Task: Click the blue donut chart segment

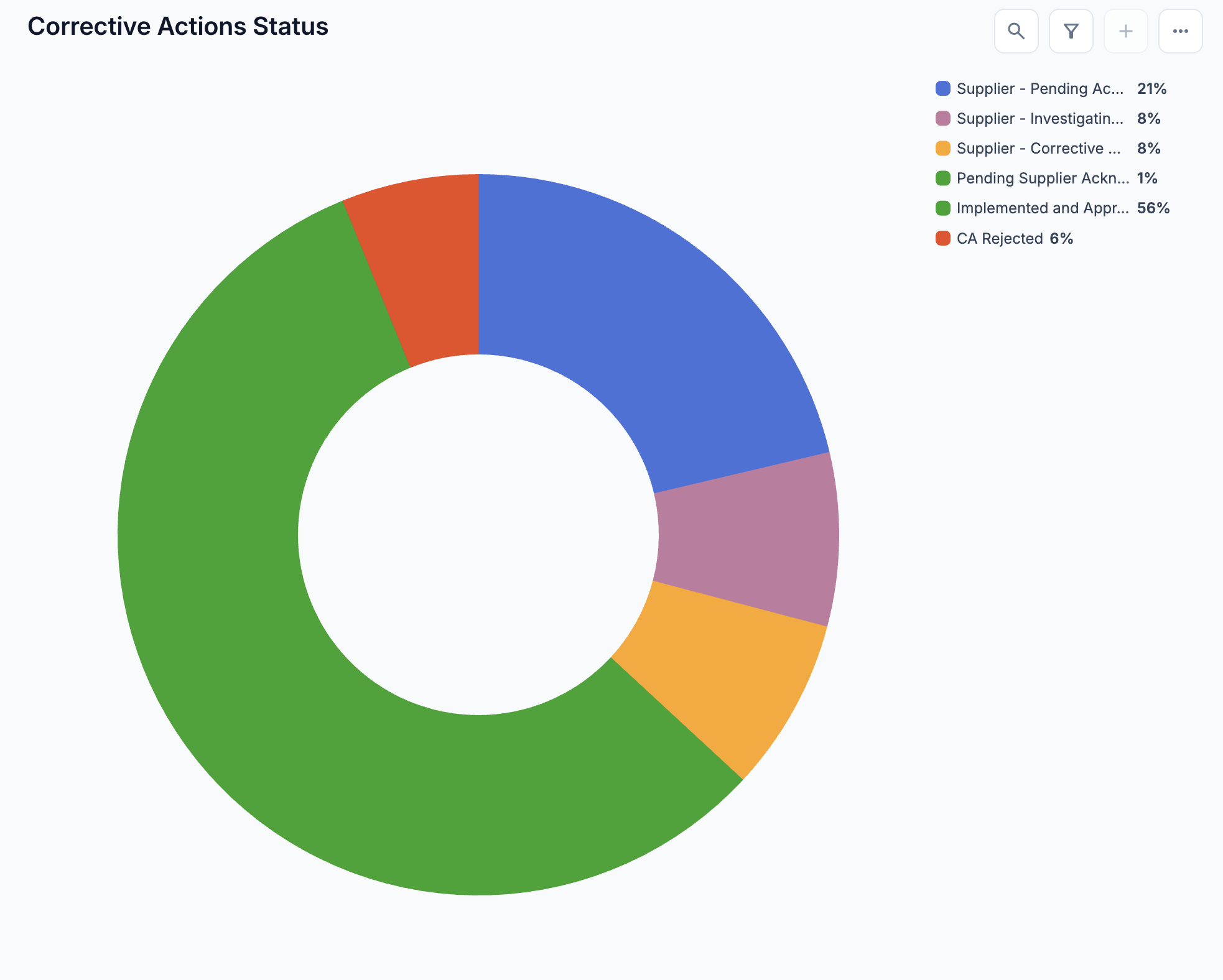Action: click(647, 323)
